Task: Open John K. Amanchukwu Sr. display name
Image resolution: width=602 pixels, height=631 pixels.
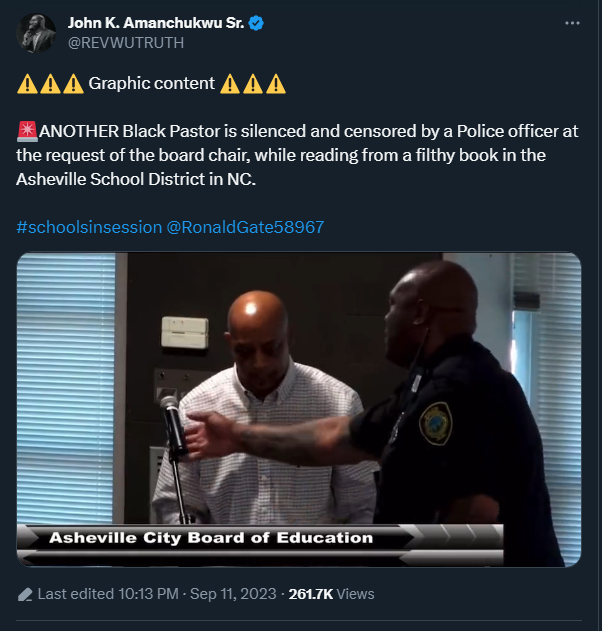Action: 156,23
